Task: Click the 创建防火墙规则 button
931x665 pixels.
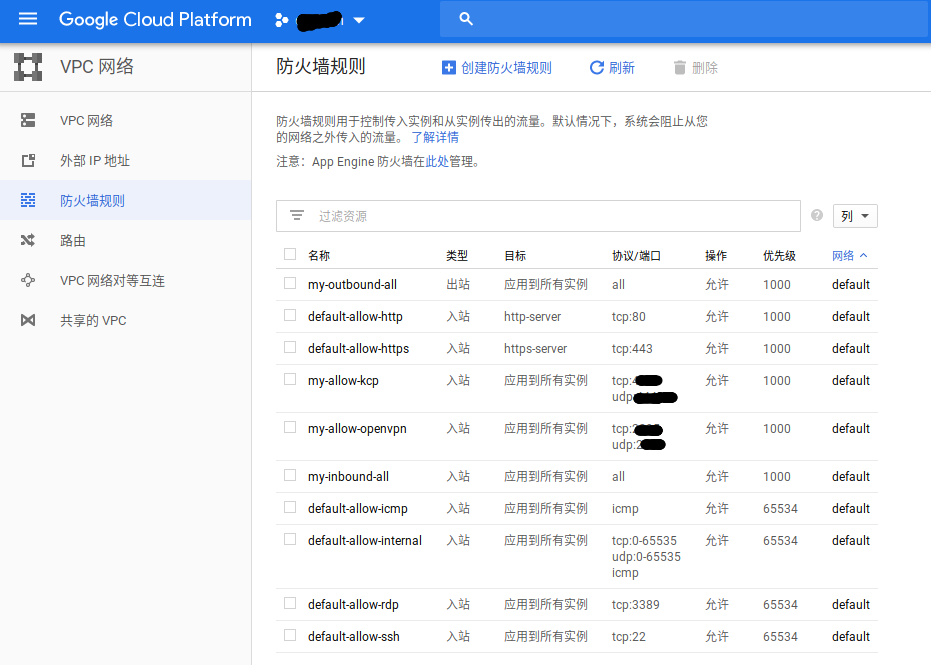Action: (x=497, y=68)
